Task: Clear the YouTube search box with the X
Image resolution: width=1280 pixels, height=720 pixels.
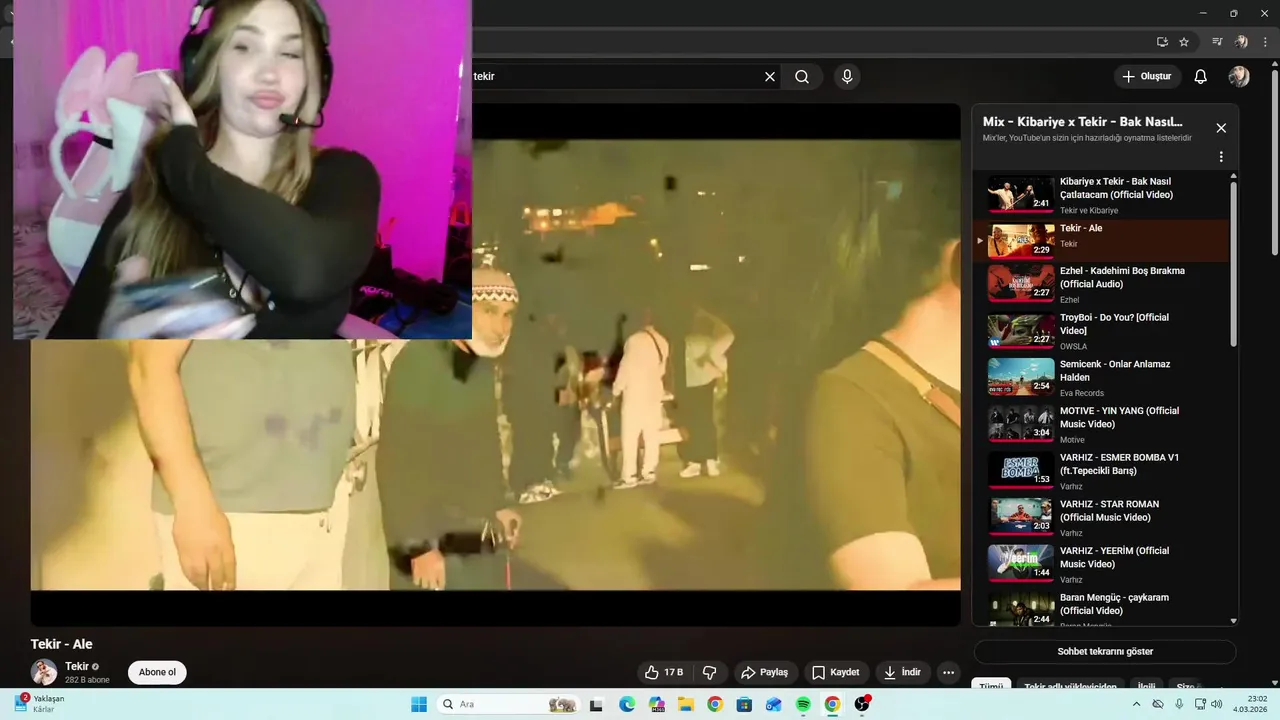Action: pyautogui.click(x=770, y=76)
